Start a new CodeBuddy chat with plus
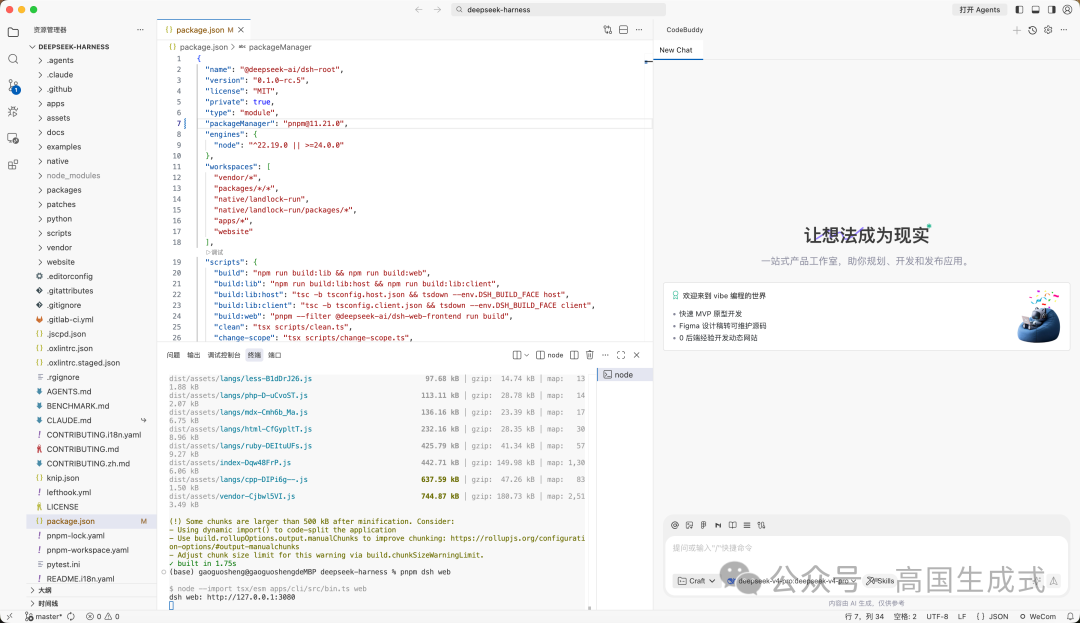Screen dimensions: 1080x623 pos(1017,30)
